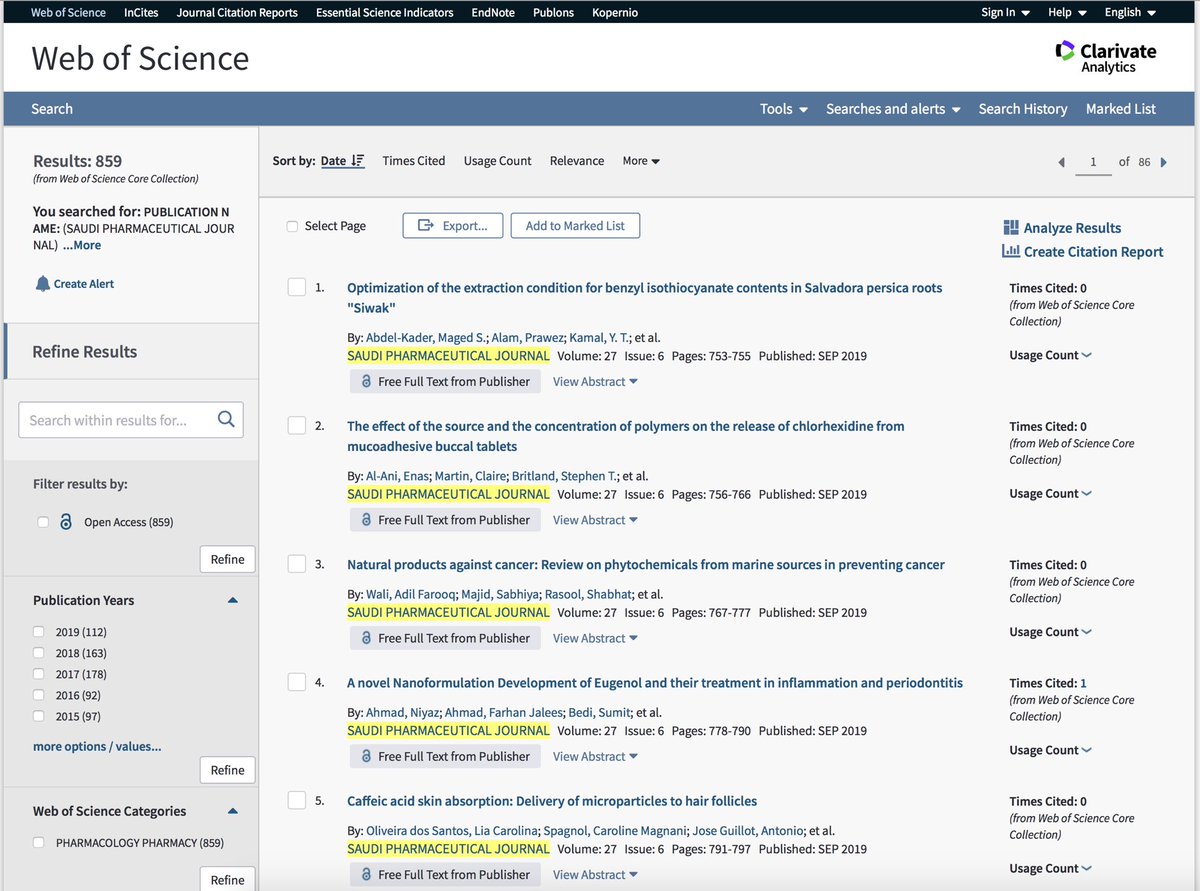
Task: Click the page number input box
Action: point(1093,162)
